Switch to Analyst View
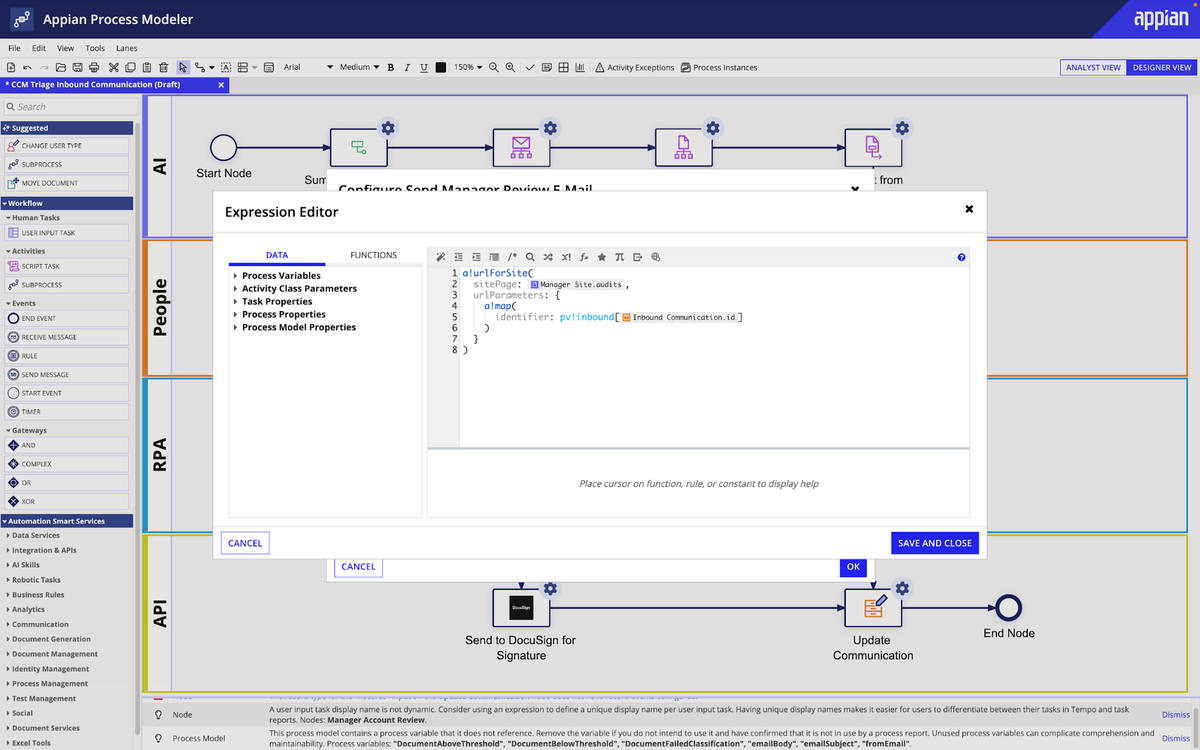Viewport: 1200px width, 750px height. click(x=1093, y=67)
